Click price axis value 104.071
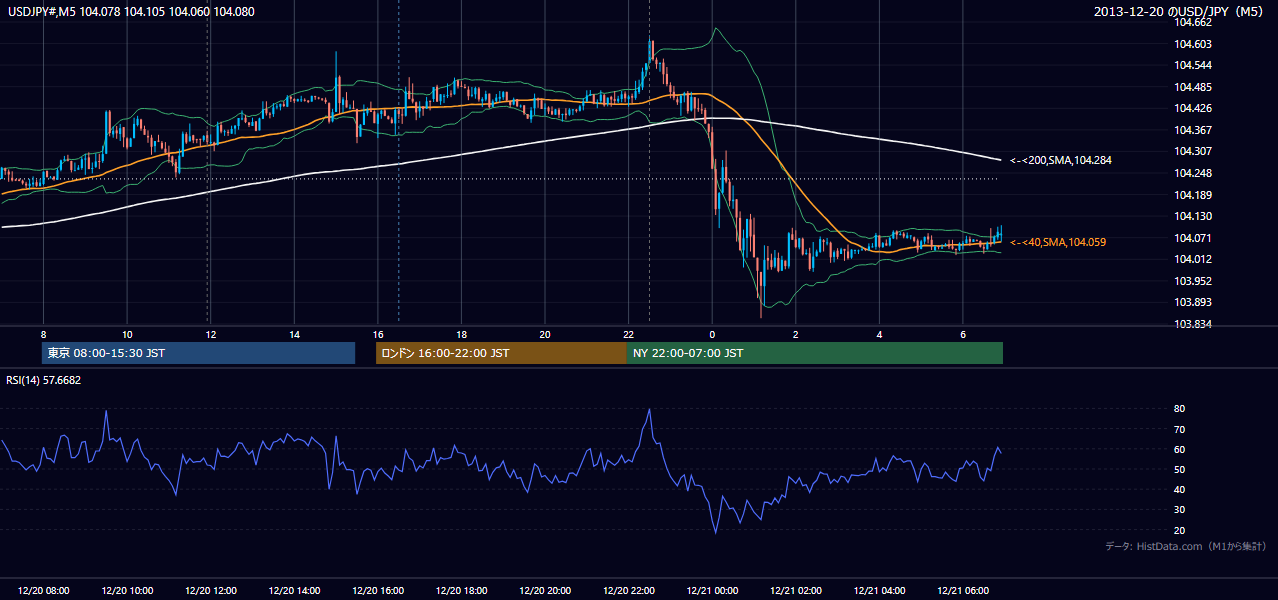1278x600 pixels. coord(1194,238)
